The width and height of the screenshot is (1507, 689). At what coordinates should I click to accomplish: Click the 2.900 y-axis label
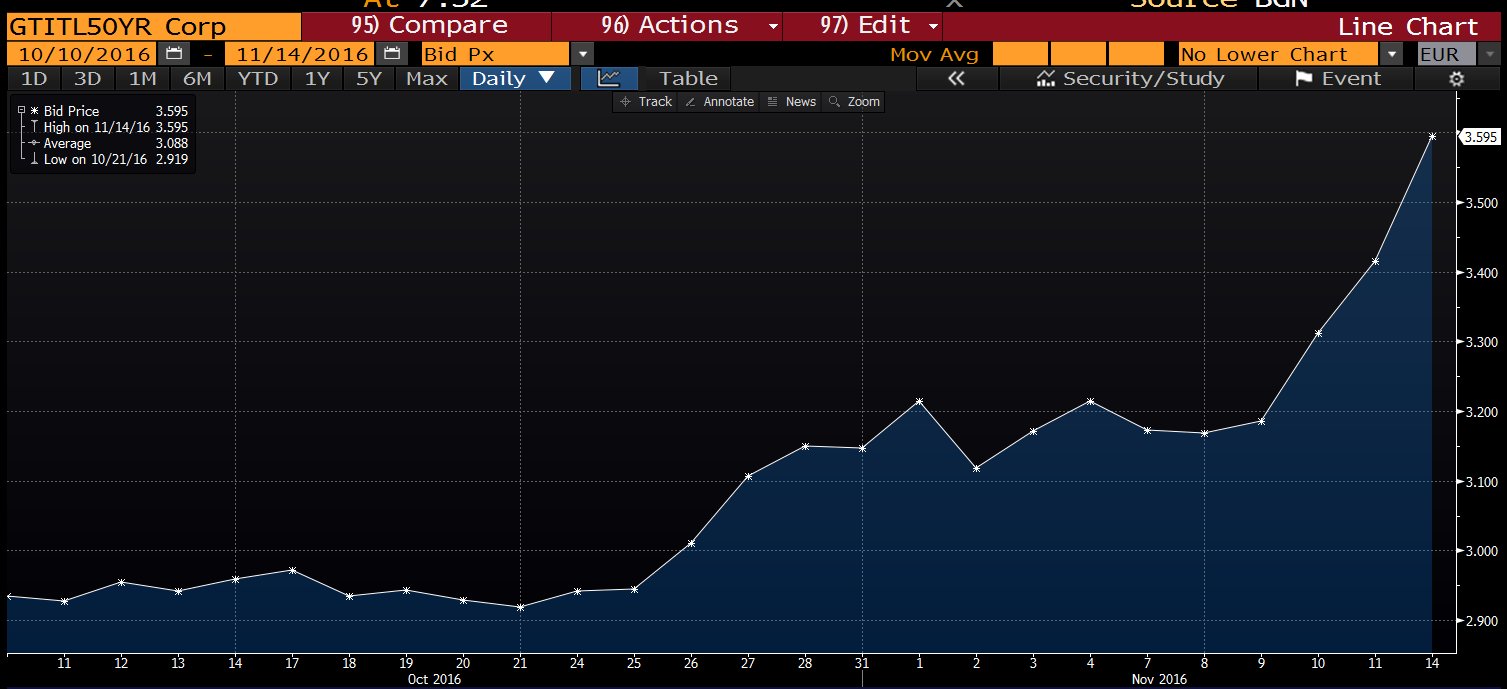coord(1480,621)
